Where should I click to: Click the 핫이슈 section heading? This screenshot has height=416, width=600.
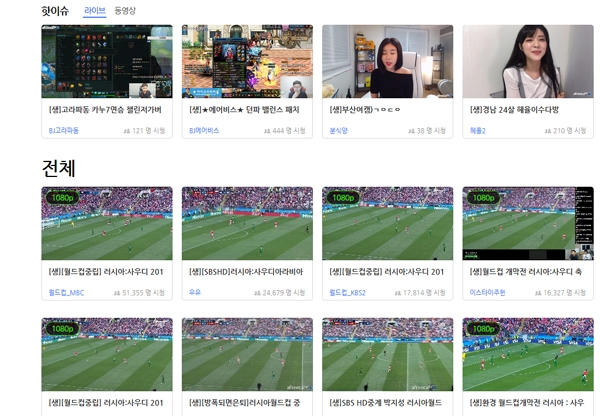(x=55, y=11)
